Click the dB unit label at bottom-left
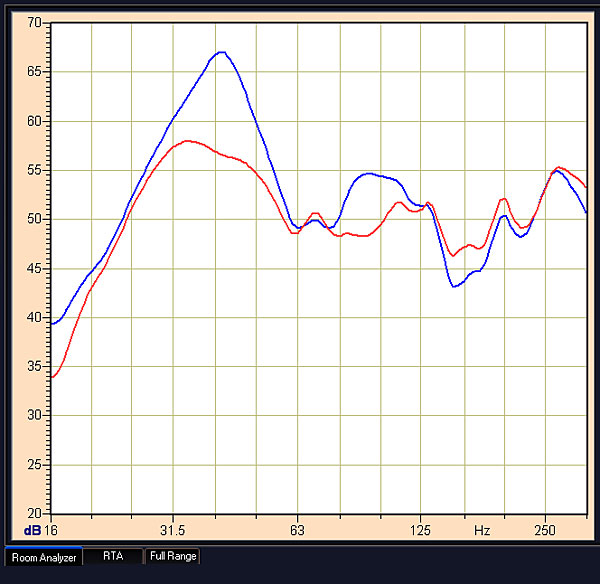Viewport: 600px width, 584px height. [30, 529]
